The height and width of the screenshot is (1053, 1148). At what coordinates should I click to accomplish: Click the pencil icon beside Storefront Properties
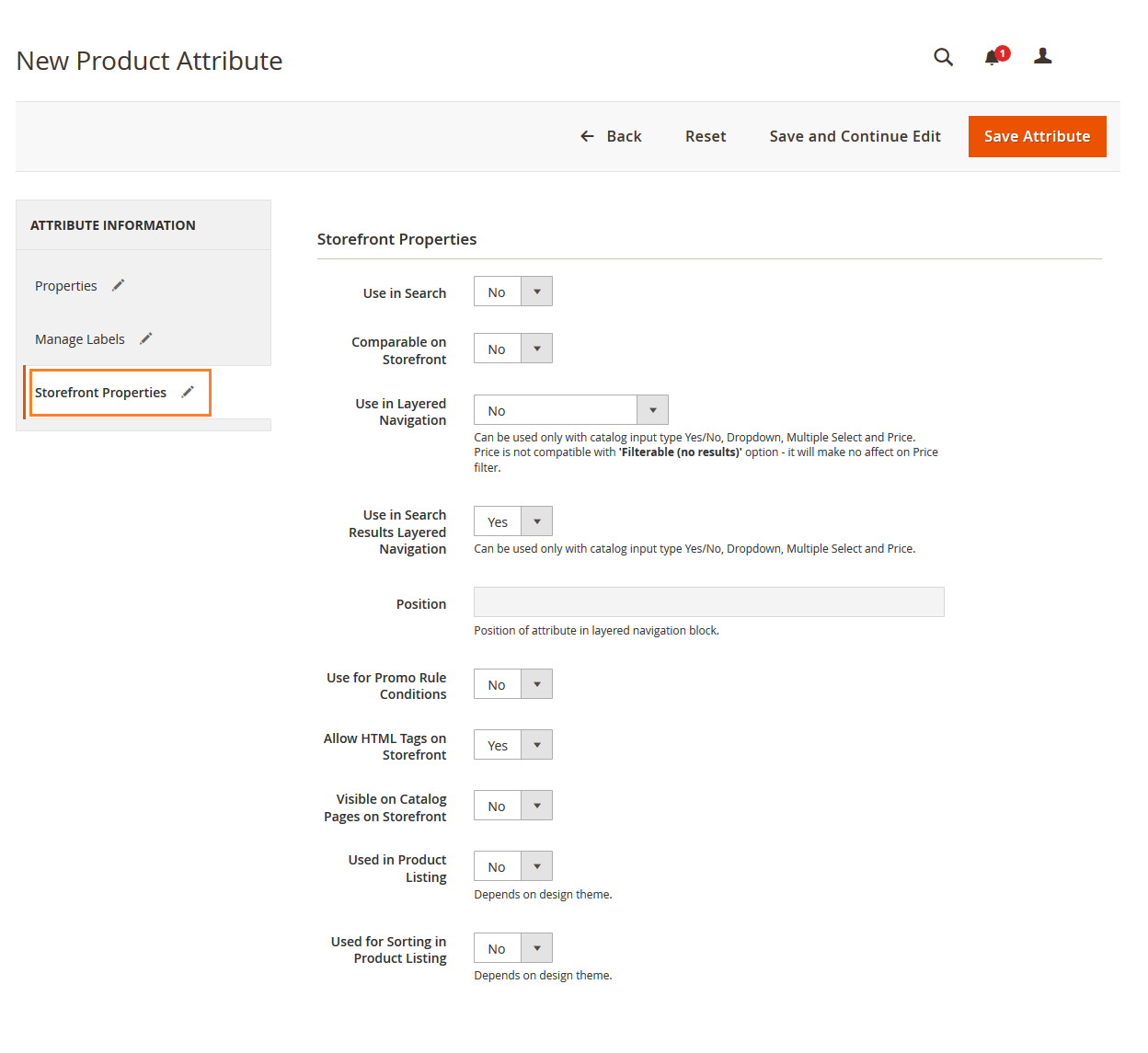pyautogui.click(x=188, y=392)
